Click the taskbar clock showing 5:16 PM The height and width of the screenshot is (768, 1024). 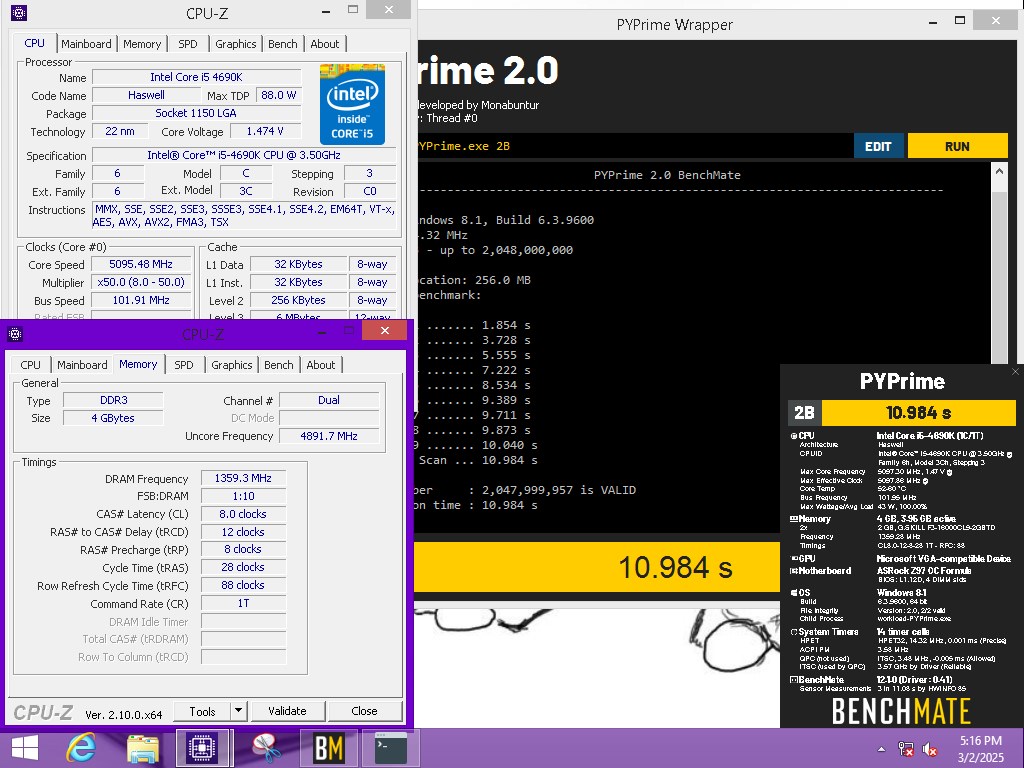pos(981,749)
